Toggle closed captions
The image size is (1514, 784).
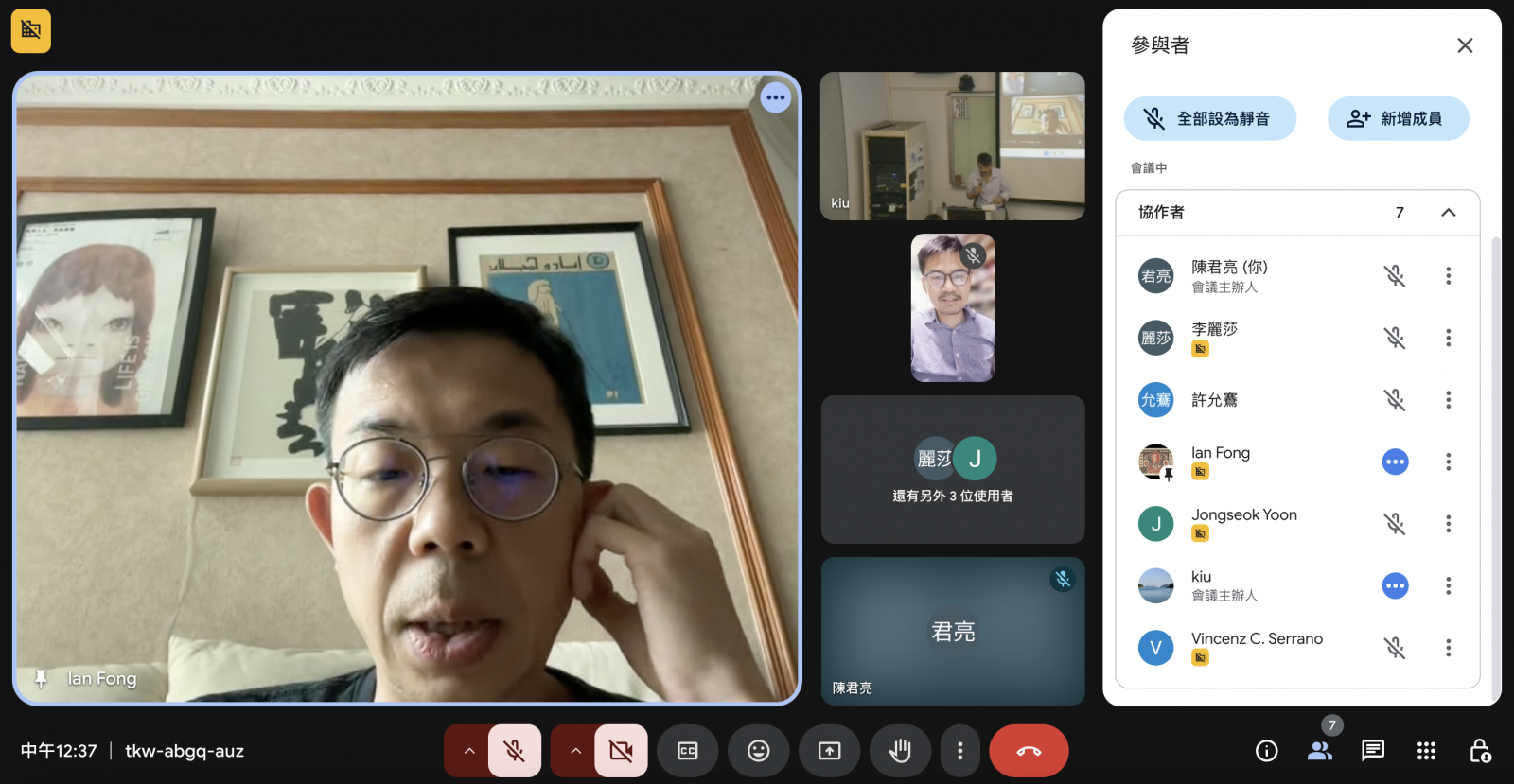pyautogui.click(x=688, y=751)
